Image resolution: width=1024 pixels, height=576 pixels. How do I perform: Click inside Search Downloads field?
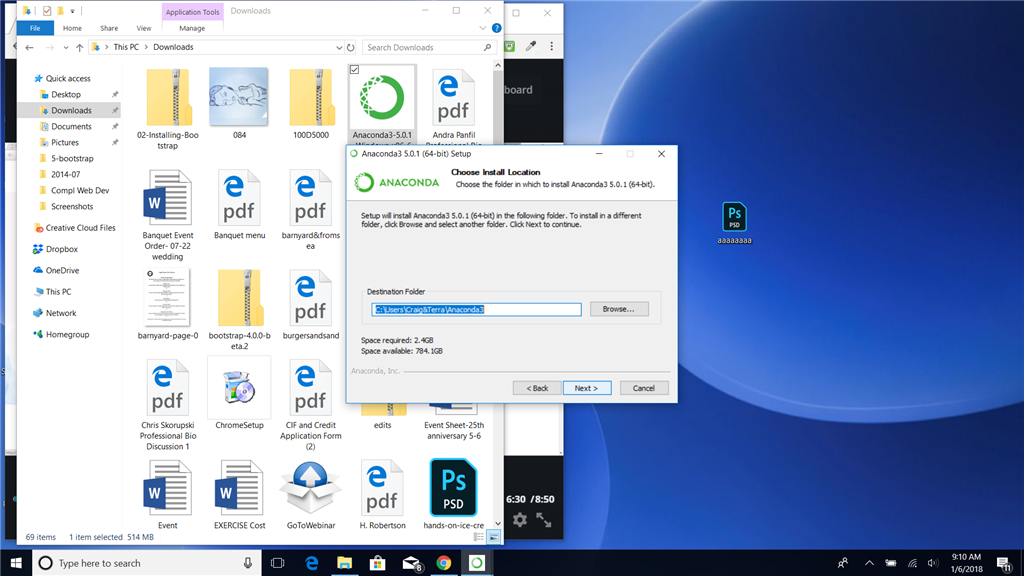(429, 47)
